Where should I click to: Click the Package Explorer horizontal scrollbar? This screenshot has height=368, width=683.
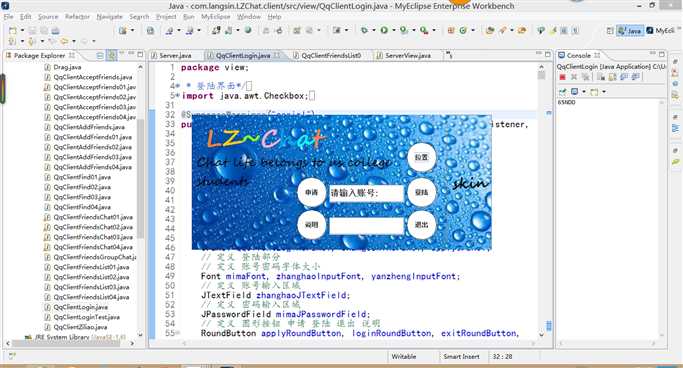point(65,343)
